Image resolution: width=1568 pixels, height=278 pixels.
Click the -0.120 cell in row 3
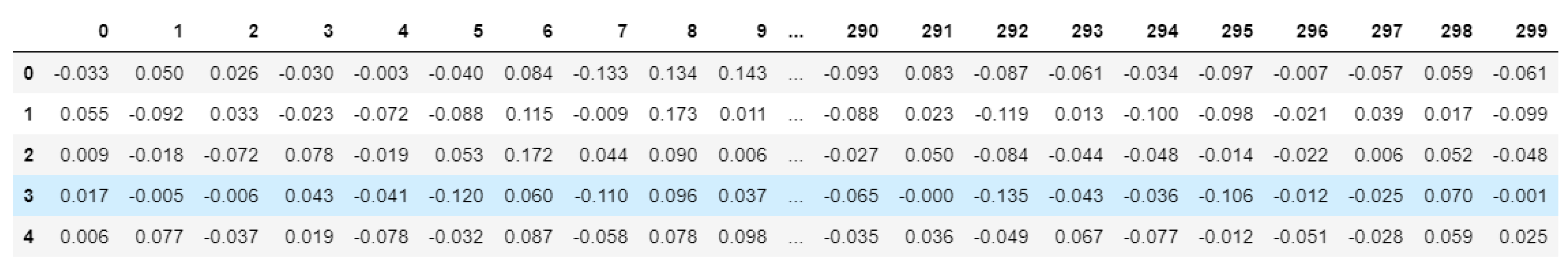tap(456, 196)
